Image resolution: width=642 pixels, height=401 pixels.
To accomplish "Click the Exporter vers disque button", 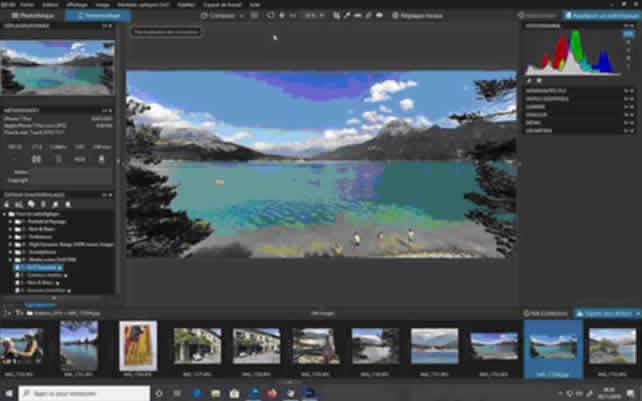I will click(604, 314).
